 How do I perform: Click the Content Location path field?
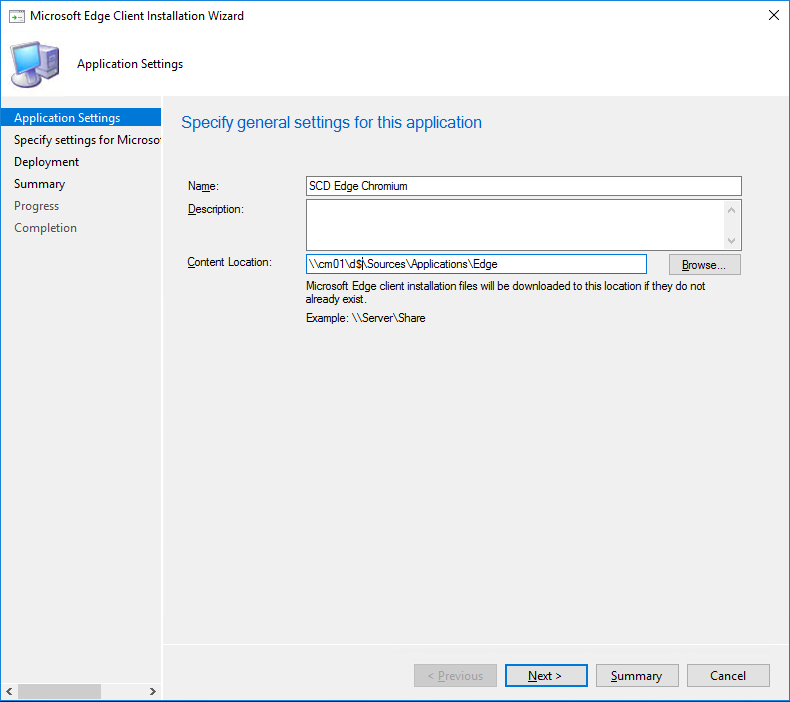pos(476,264)
